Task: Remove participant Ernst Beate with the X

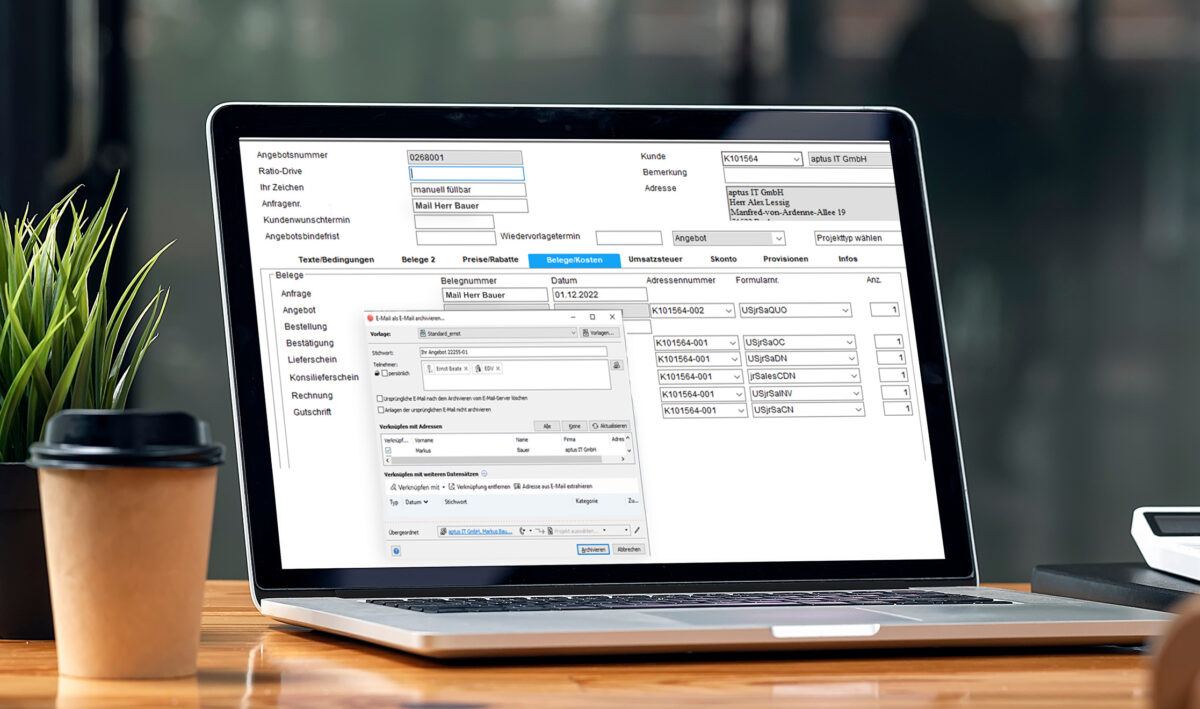Action: coord(466,369)
